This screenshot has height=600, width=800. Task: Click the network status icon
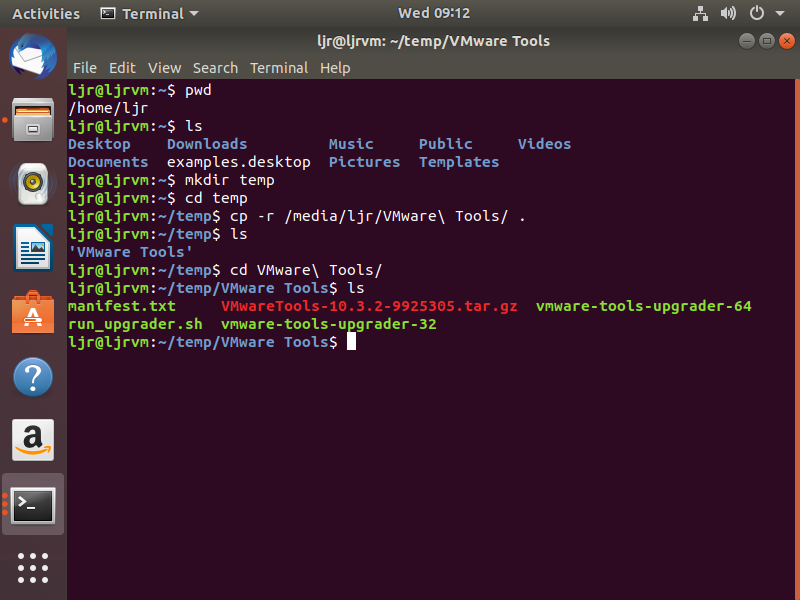pyautogui.click(x=701, y=13)
